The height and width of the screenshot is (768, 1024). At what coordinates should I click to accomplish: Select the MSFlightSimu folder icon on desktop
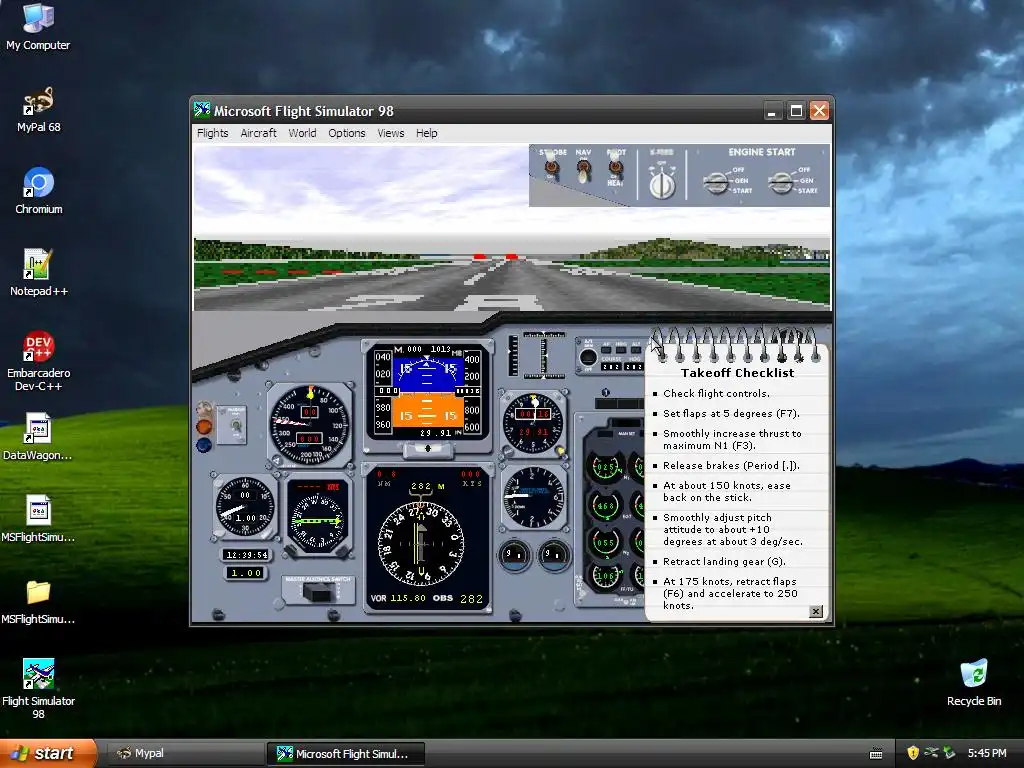(38, 601)
